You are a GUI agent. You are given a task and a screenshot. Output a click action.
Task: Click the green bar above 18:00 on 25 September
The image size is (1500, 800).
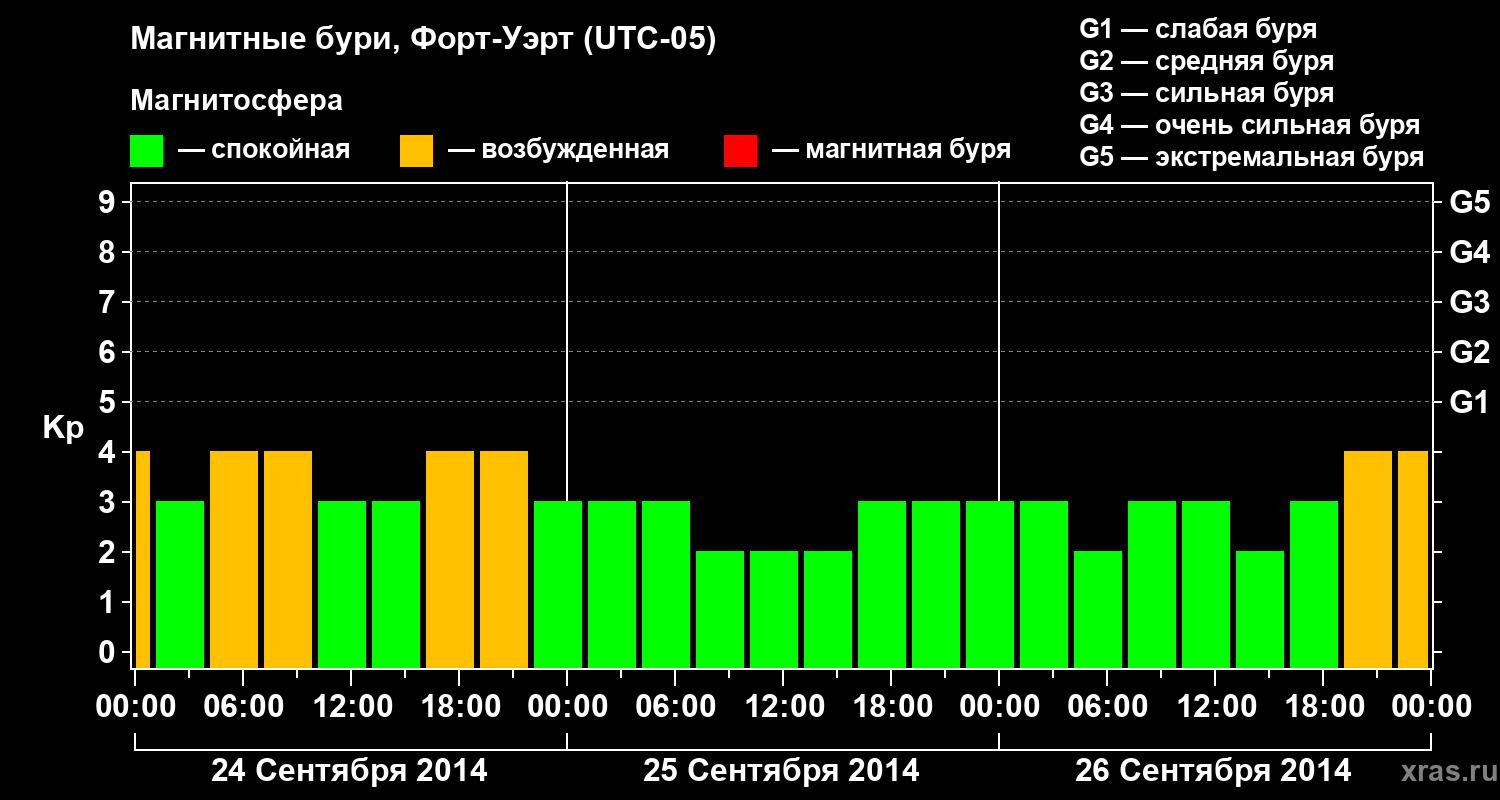click(x=882, y=584)
